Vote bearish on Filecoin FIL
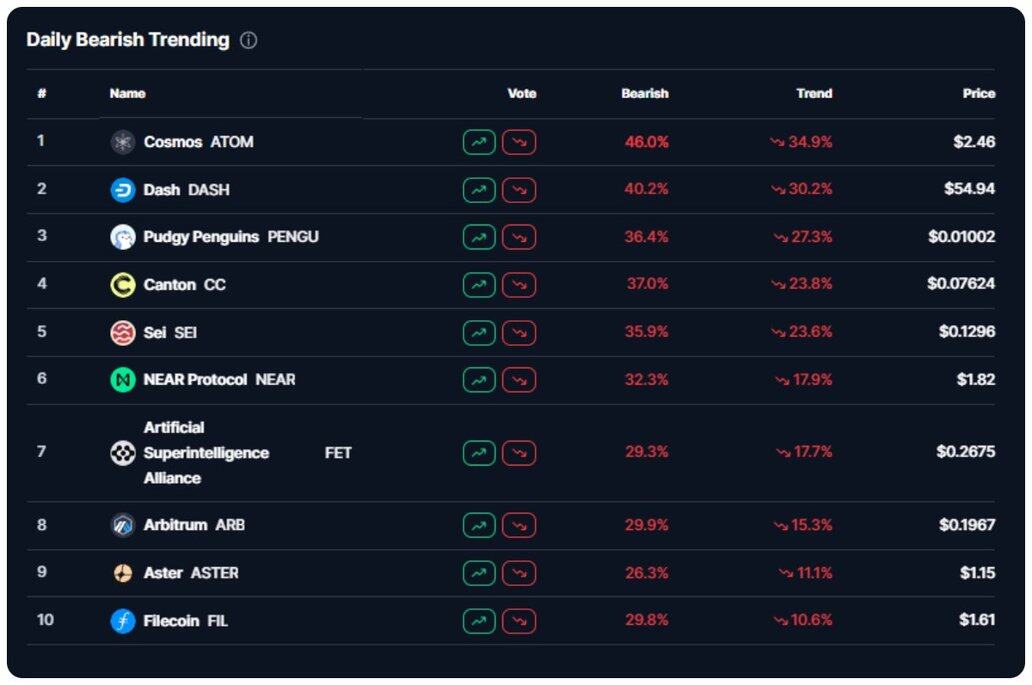Viewport: 1032px width, 685px height. 519,621
